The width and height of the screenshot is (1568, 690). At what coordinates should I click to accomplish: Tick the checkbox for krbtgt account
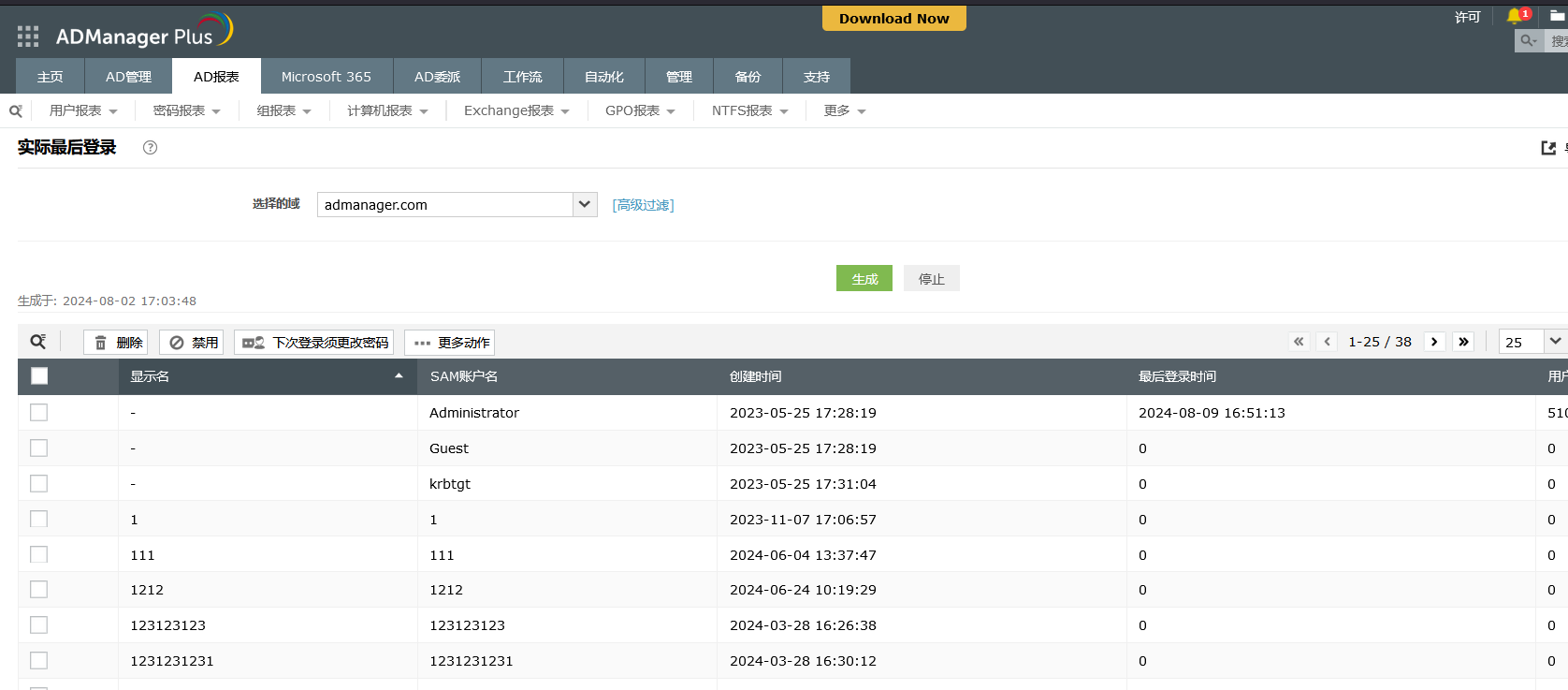pos(39,484)
